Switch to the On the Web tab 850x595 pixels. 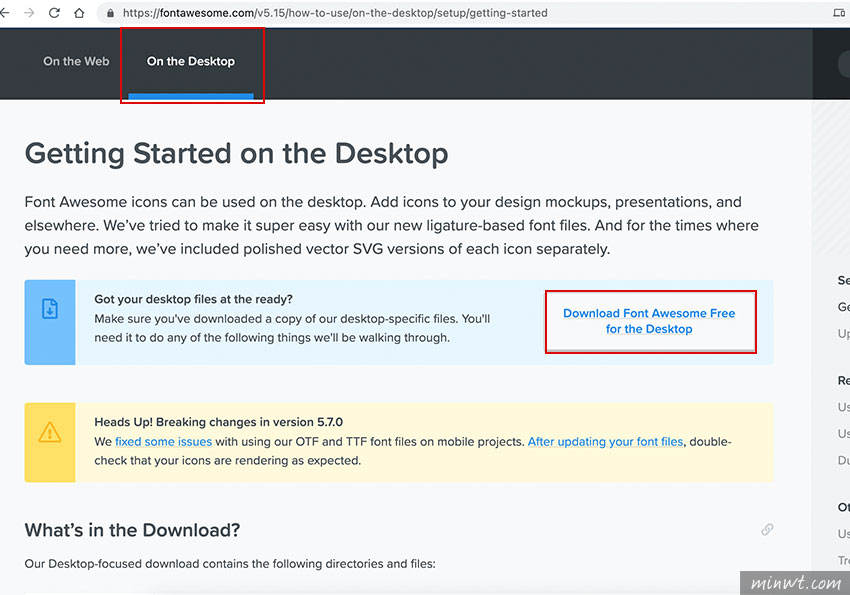click(76, 61)
